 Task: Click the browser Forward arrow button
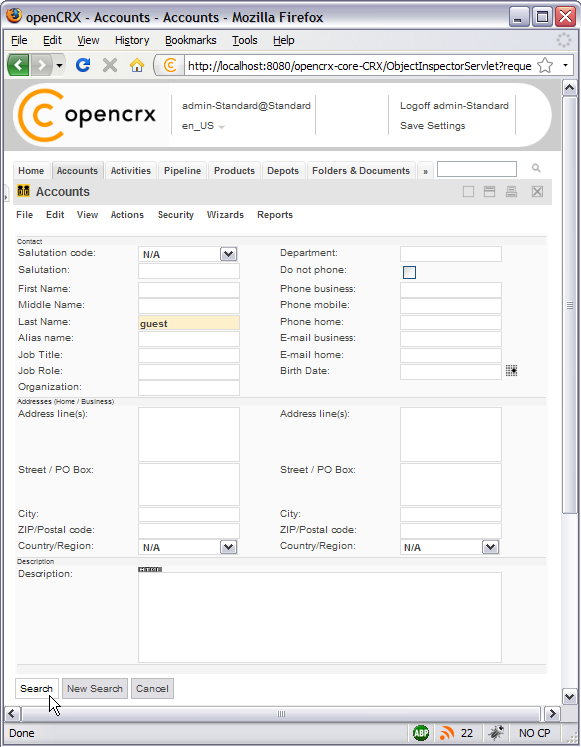pyautogui.click(x=41, y=65)
